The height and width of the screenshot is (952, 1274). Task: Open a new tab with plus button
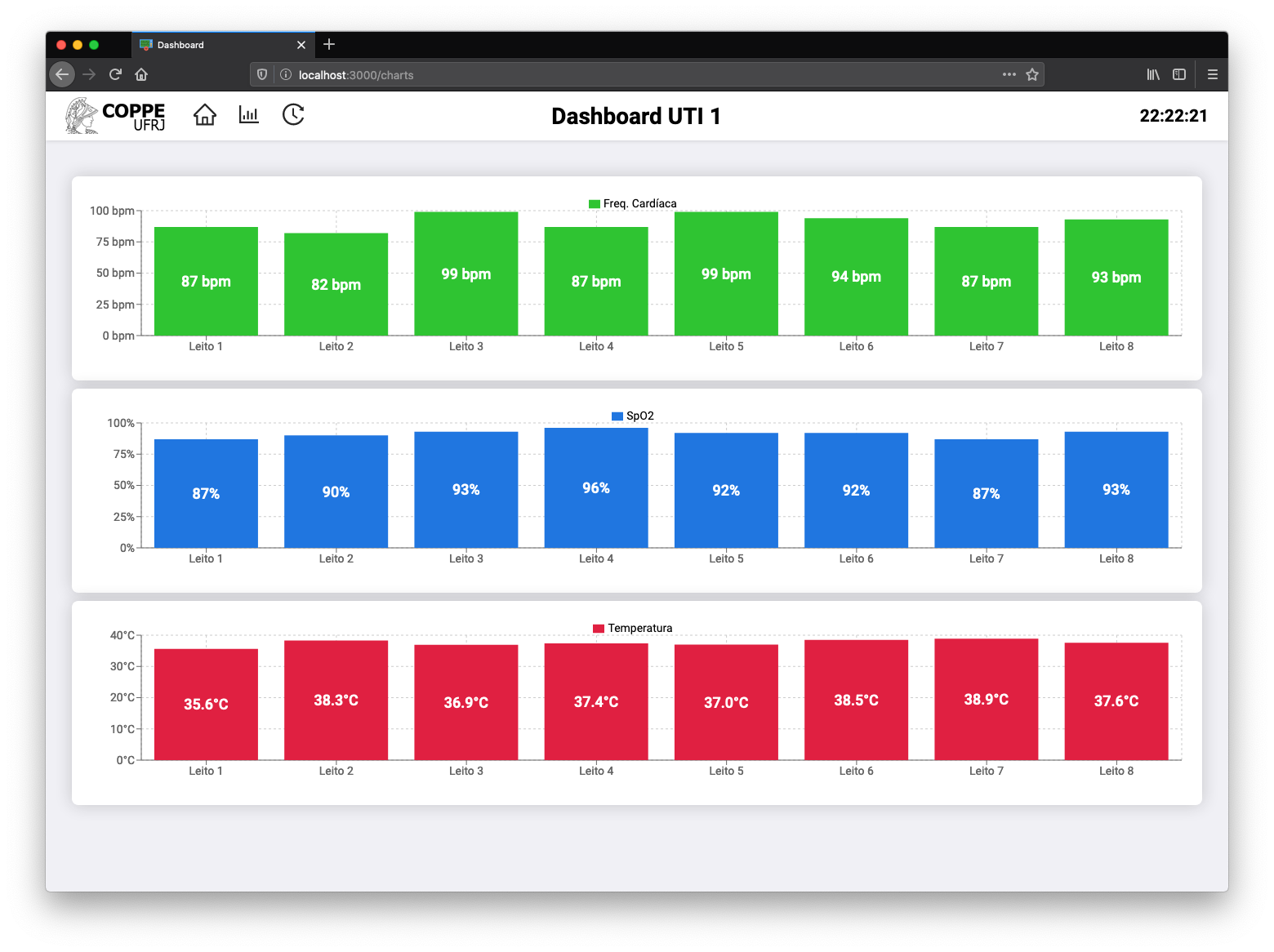(x=329, y=44)
